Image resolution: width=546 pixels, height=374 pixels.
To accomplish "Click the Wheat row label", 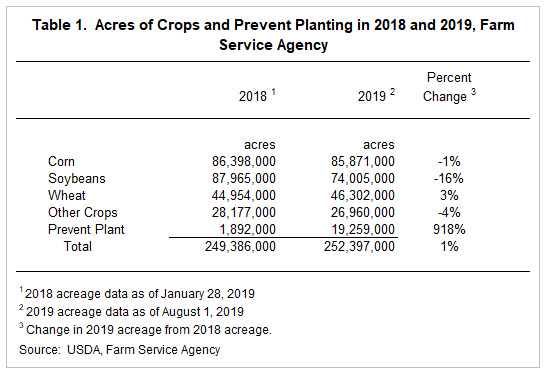I will [67, 195].
